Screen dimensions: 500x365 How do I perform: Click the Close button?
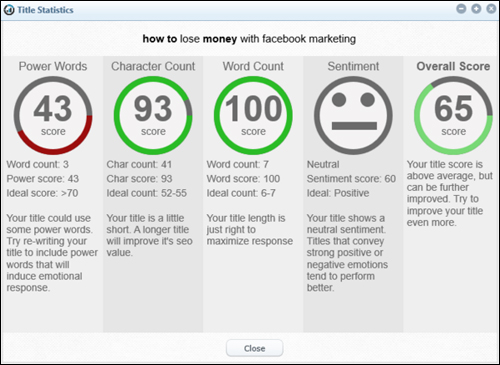coord(255,348)
